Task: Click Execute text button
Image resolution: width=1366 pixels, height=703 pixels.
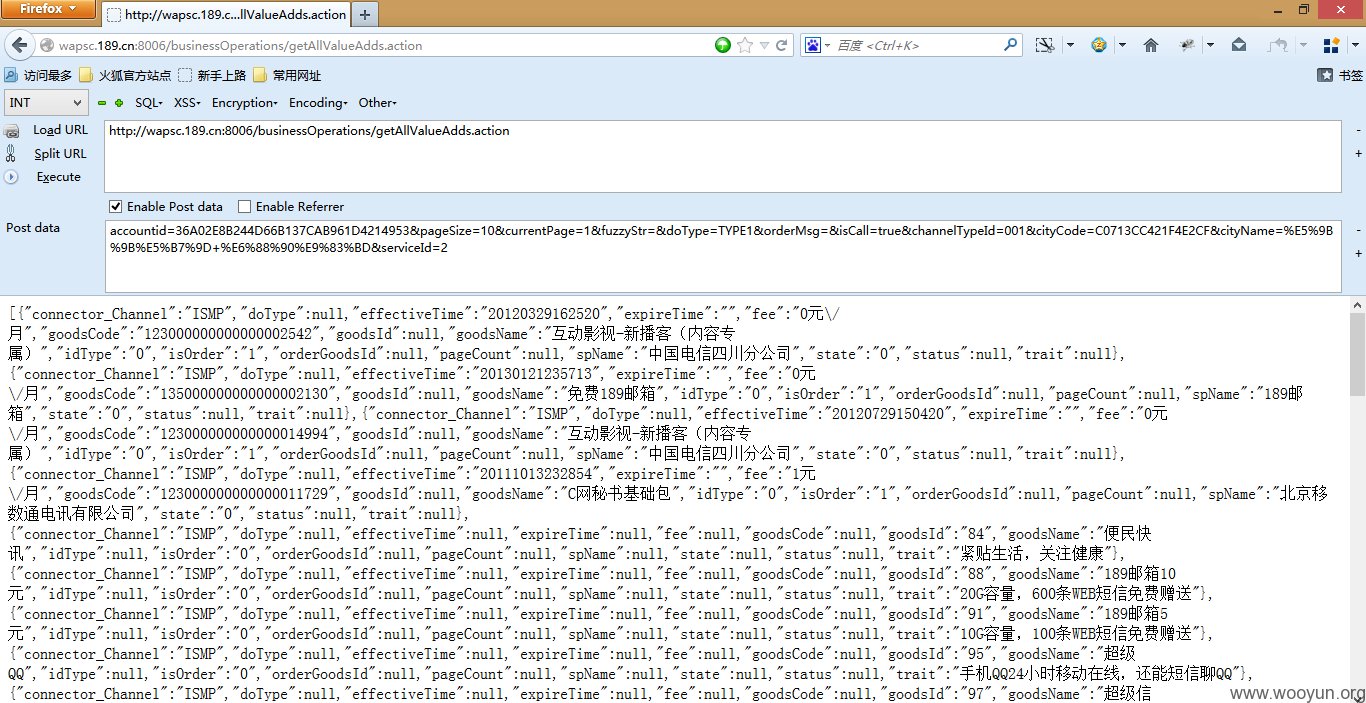Action: click(x=59, y=177)
